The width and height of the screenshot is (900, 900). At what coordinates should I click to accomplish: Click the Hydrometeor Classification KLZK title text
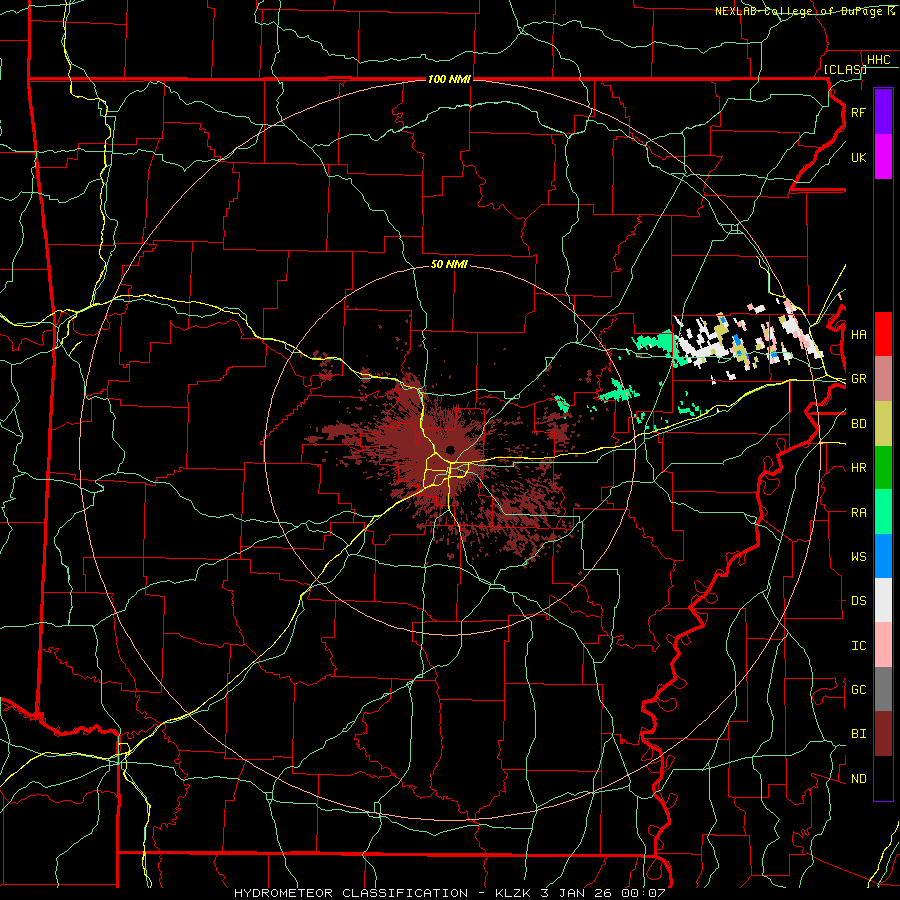tap(450, 893)
